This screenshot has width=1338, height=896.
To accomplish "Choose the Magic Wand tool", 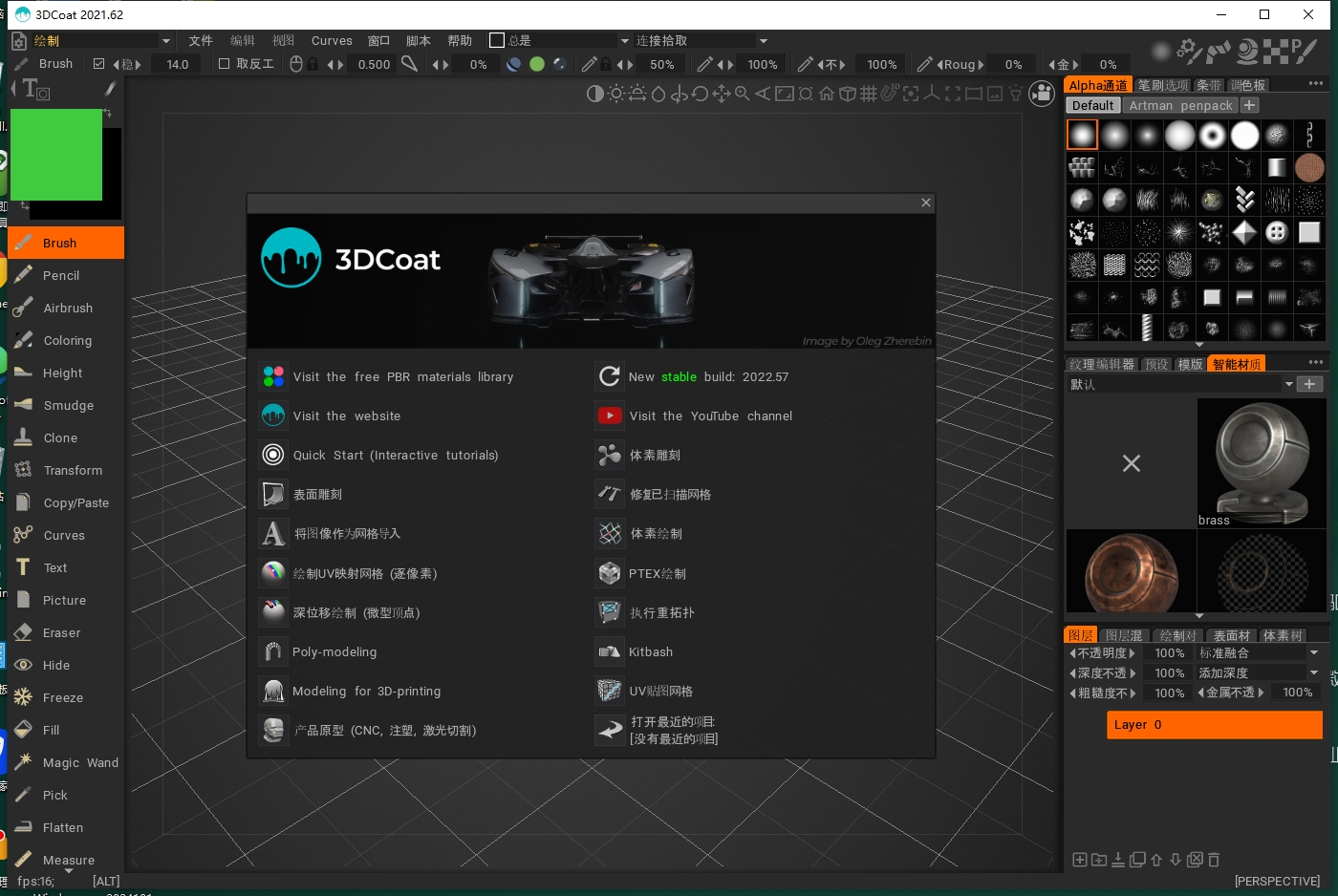I will click(80, 762).
